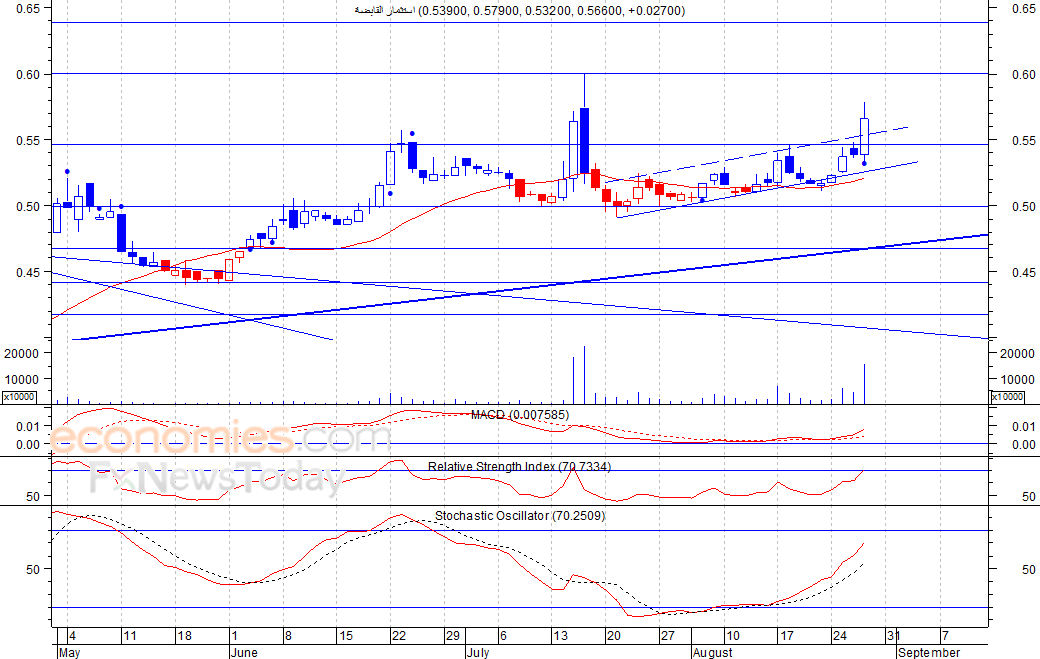Click the date tick labeled 17 in August
The width and height of the screenshot is (1040, 659).
click(x=787, y=636)
